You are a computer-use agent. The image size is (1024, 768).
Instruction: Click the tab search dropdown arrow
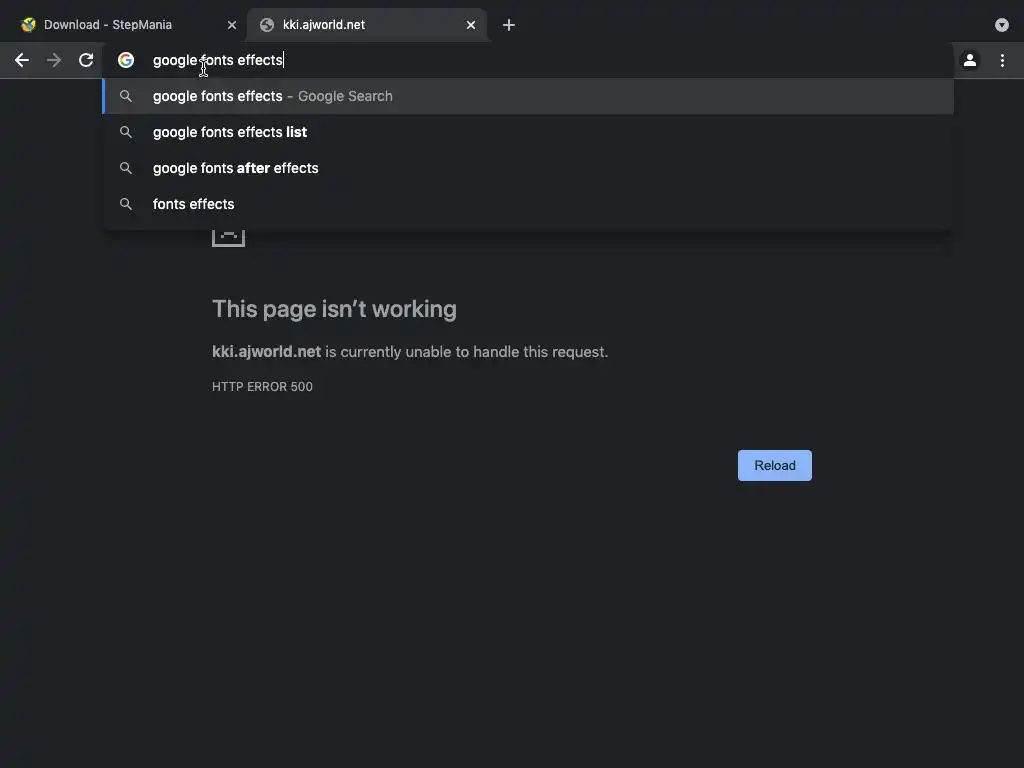pos(1001,25)
